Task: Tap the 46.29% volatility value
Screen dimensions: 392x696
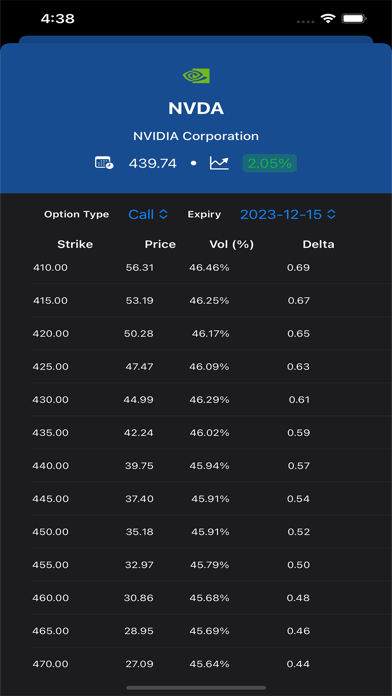Action: 210,399
